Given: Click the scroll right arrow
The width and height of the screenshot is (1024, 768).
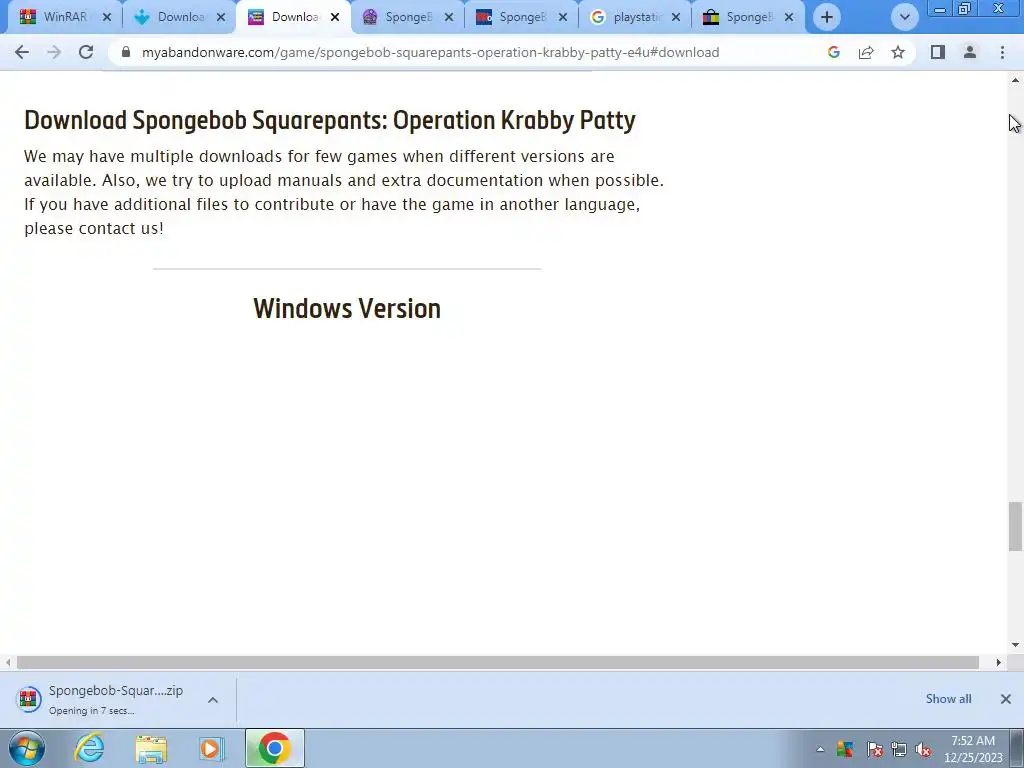Looking at the screenshot, I should 999,662.
